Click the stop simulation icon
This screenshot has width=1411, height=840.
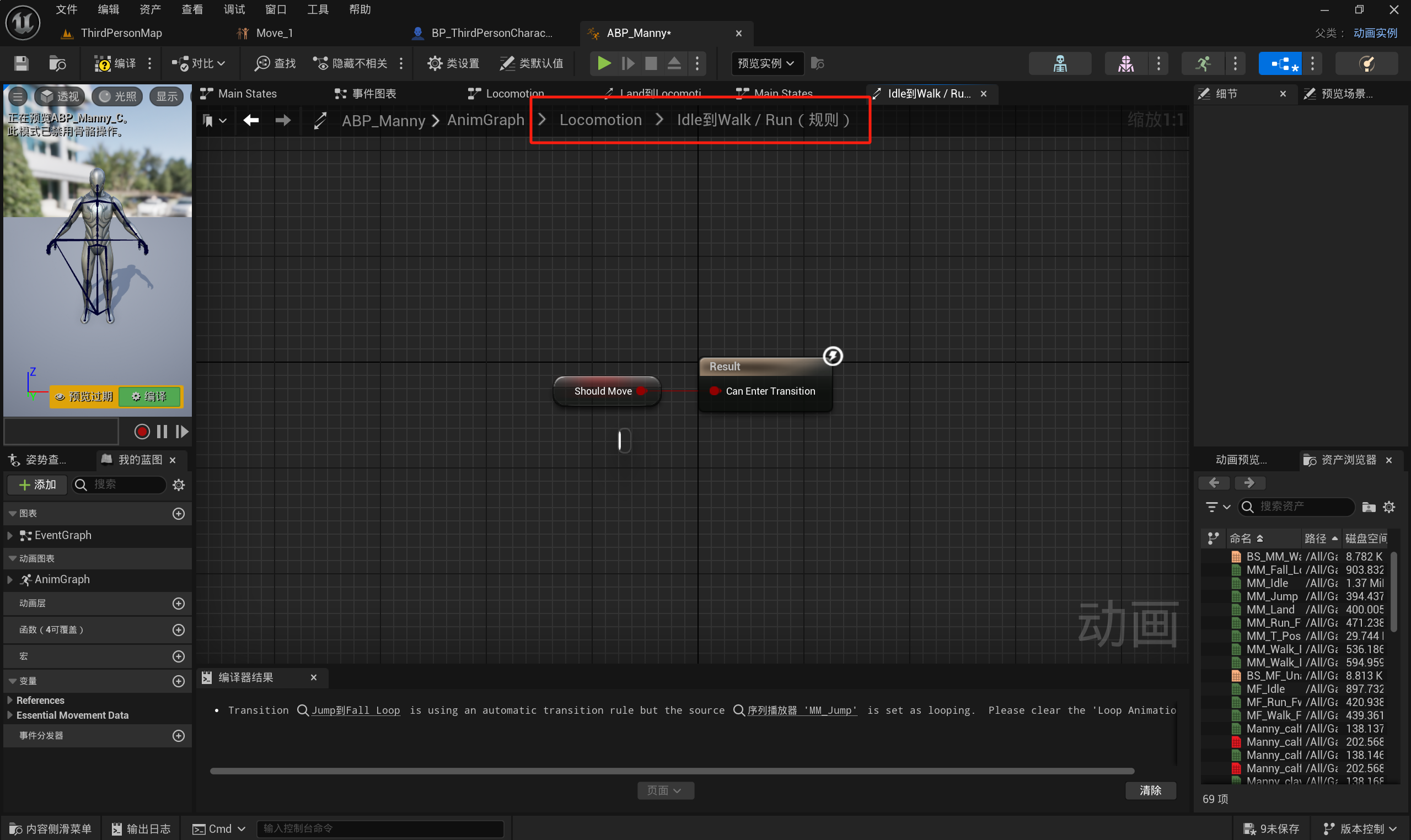(x=651, y=63)
